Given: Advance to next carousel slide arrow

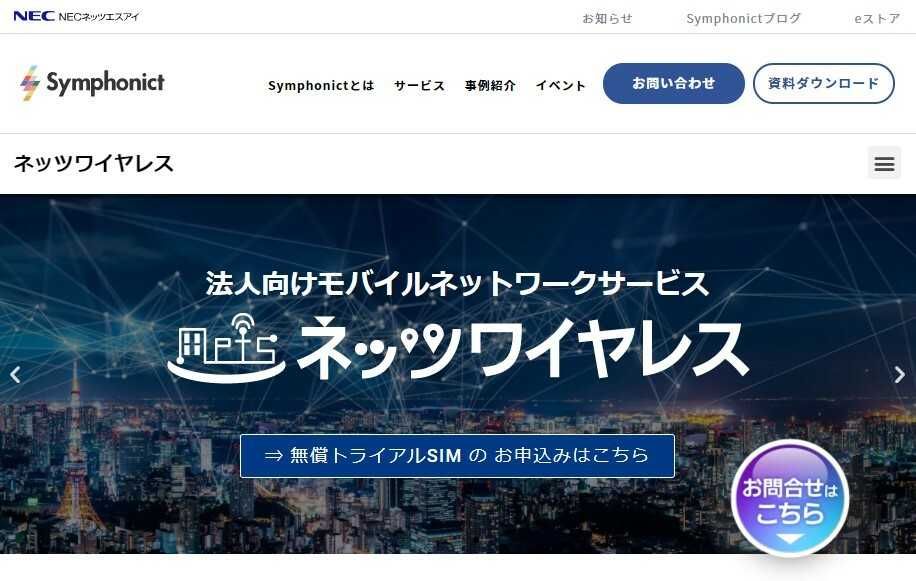Looking at the screenshot, I should pyautogui.click(x=900, y=375).
